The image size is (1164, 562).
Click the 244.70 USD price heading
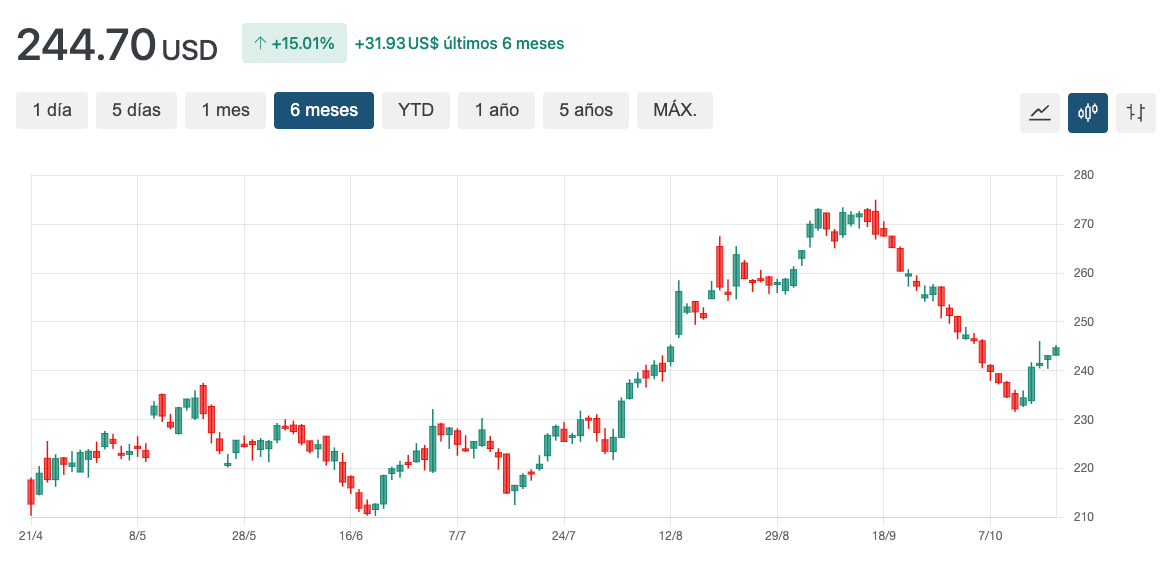(117, 45)
